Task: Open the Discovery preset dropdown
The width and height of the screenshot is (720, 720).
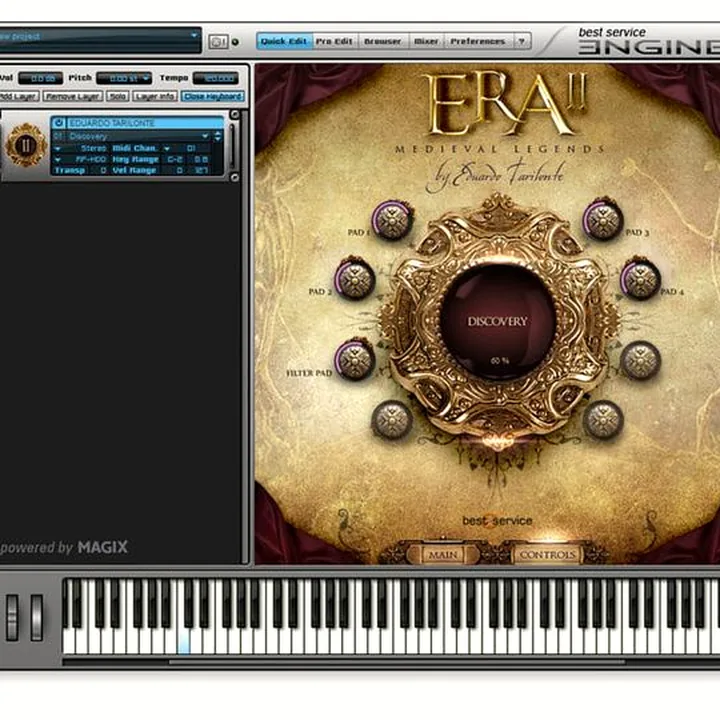Action: [205, 136]
